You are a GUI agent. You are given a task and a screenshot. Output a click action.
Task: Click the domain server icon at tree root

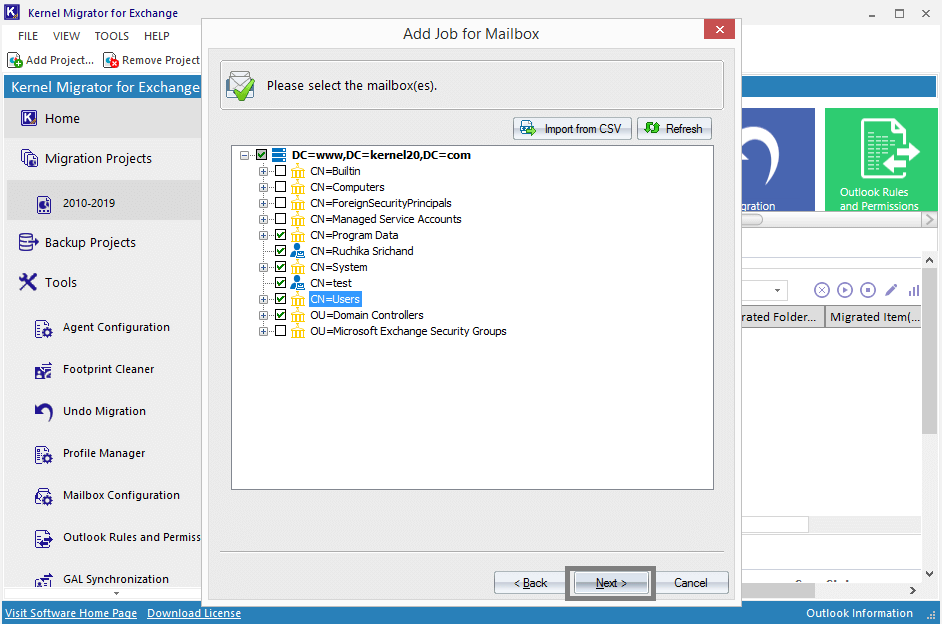pyautogui.click(x=279, y=155)
